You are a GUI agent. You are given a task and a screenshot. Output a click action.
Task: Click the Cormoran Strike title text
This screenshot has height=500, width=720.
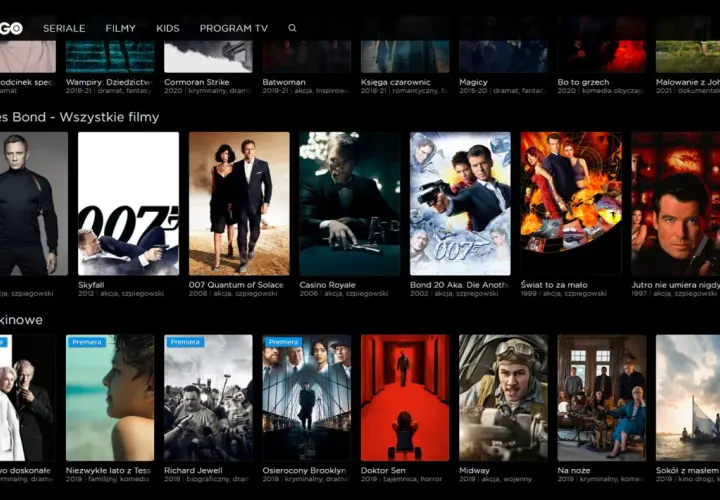[x=197, y=82]
